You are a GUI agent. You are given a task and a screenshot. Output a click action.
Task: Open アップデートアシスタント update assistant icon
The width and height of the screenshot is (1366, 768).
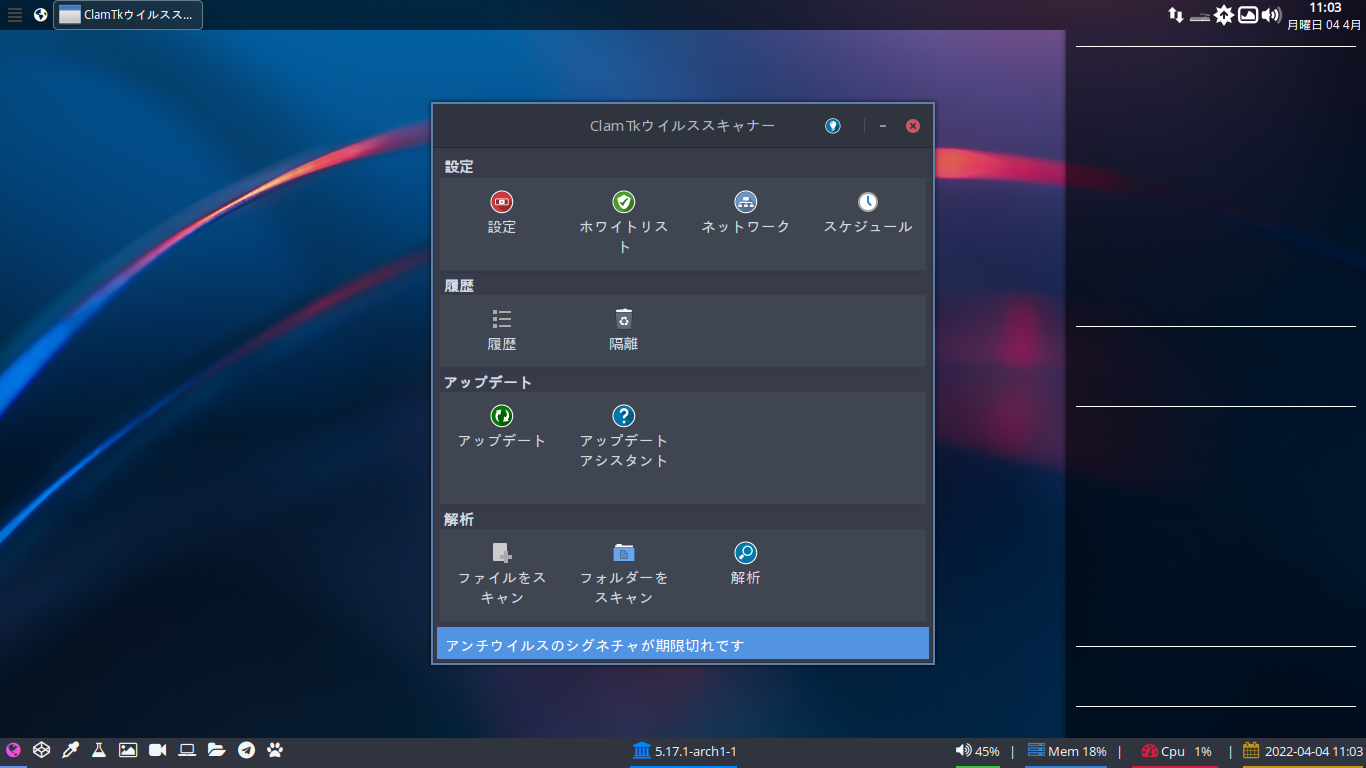click(x=624, y=416)
